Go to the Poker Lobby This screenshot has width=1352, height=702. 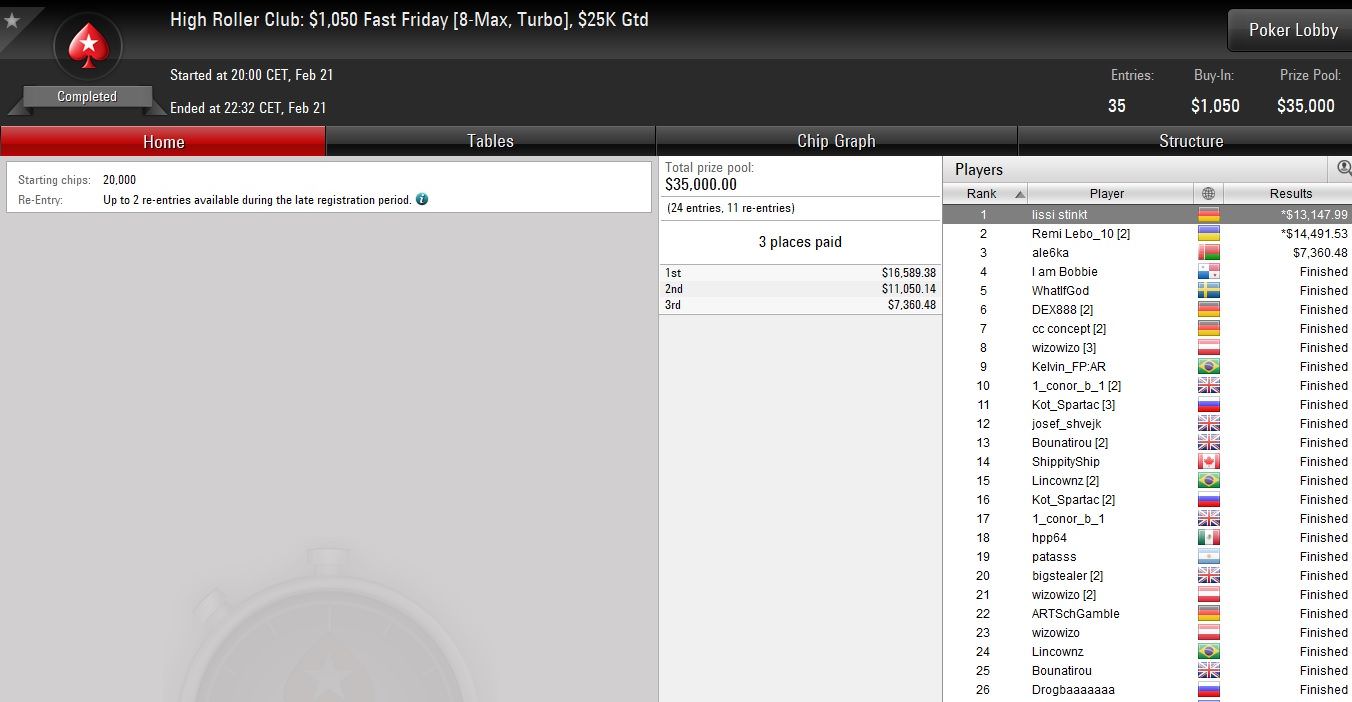(x=1292, y=30)
